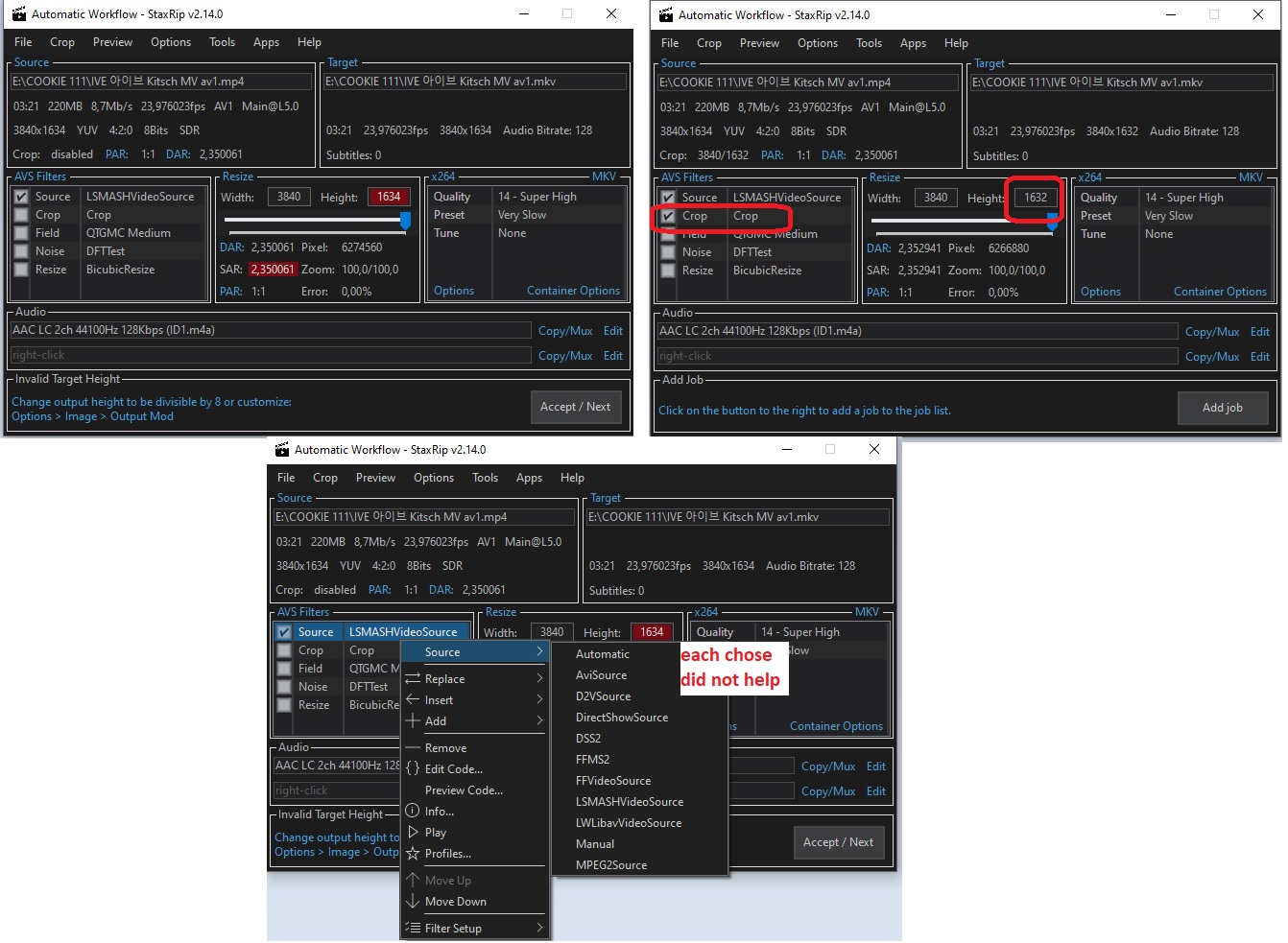This screenshot has height=943, width=1288.
Task: Click the Insert arrow icon in the context menu
Action: click(x=413, y=699)
